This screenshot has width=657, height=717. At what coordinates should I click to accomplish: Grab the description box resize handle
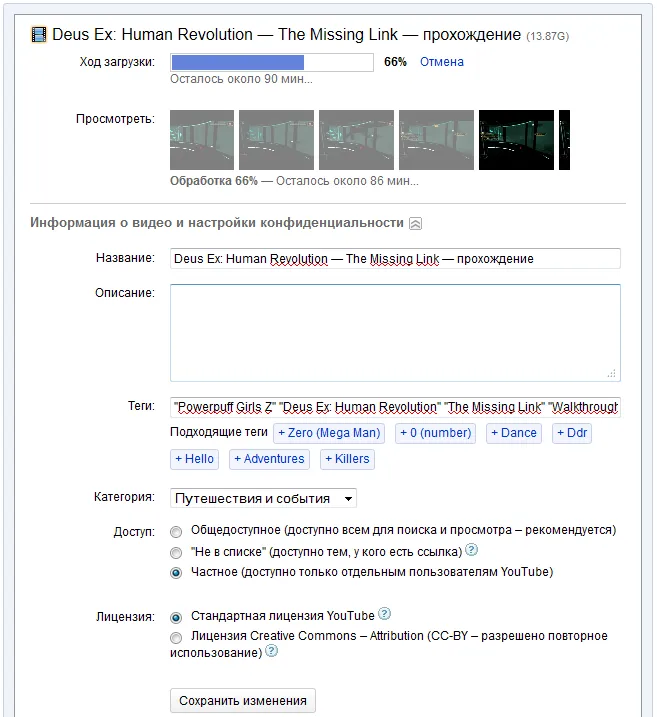point(612,374)
